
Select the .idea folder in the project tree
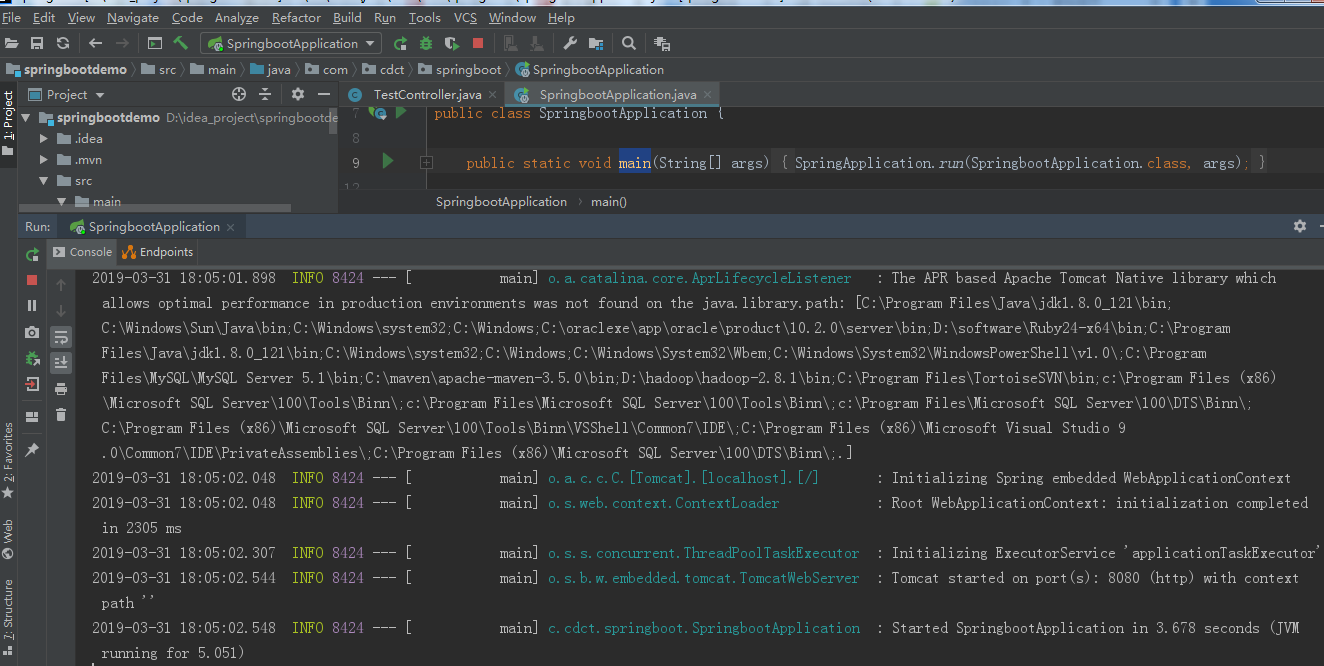click(x=79, y=138)
